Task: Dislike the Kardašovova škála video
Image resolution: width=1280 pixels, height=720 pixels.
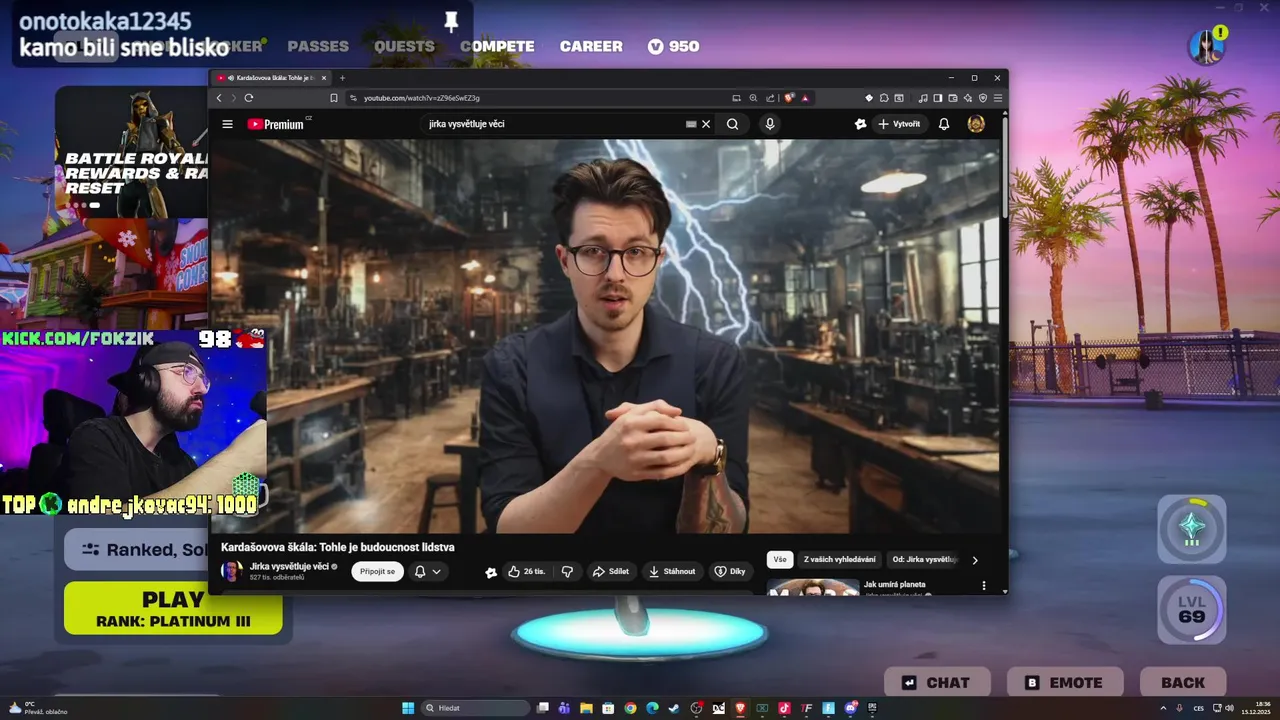Action: click(x=567, y=571)
